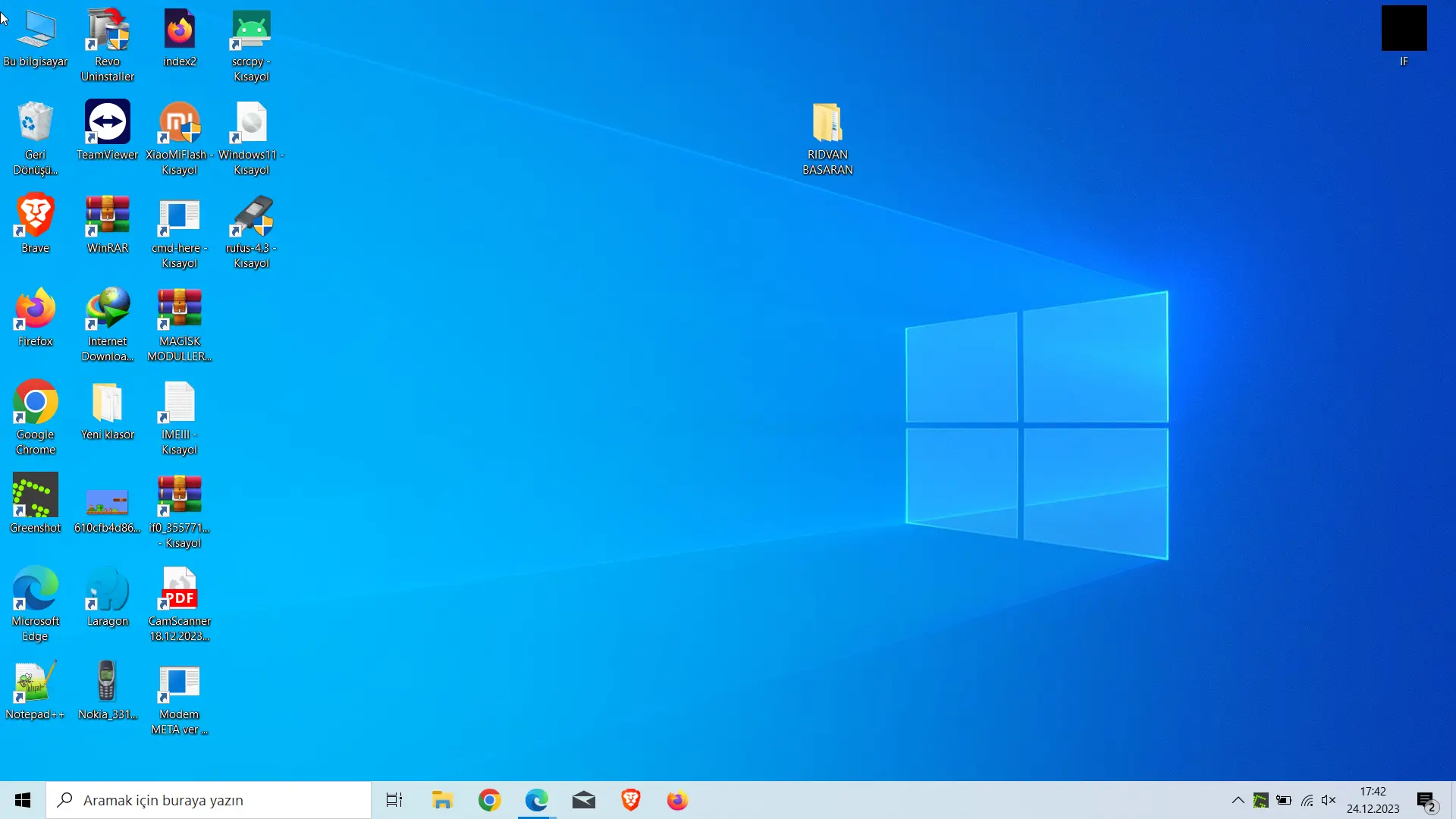The height and width of the screenshot is (819, 1456).
Task: Select the Bu bilgisayar desktop icon
Action: [x=36, y=38]
